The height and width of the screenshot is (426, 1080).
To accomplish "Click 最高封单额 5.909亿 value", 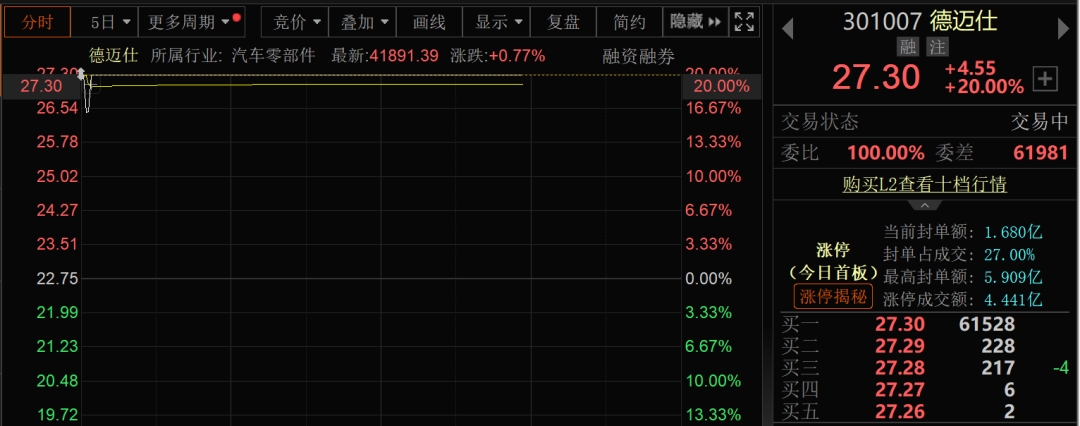I will point(1013,278).
